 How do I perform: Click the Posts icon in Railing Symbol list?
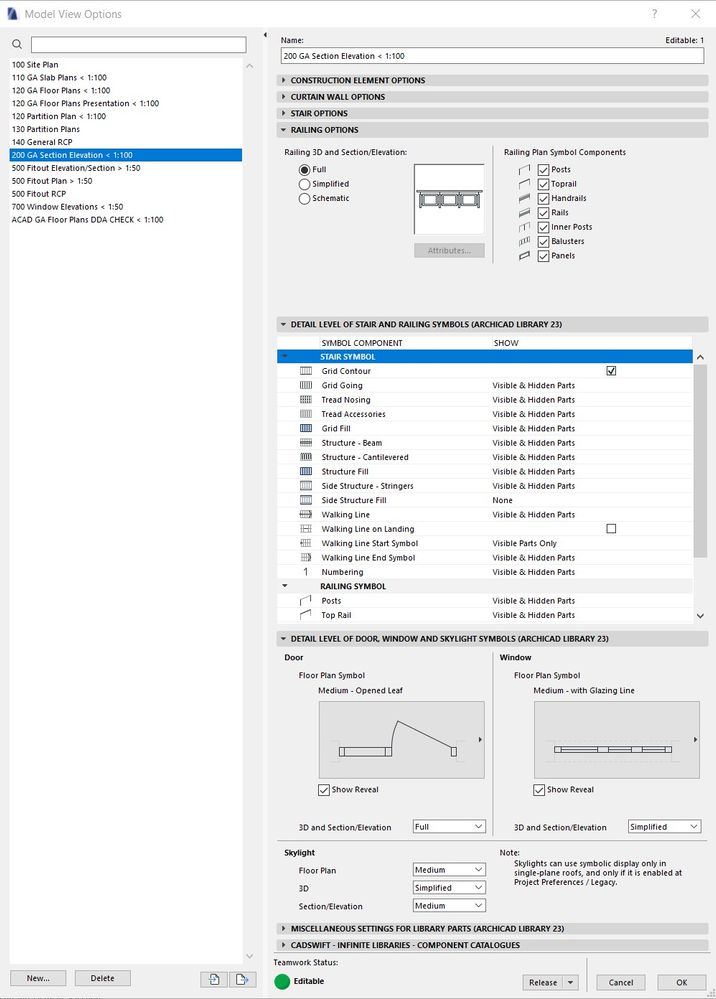tap(306, 600)
